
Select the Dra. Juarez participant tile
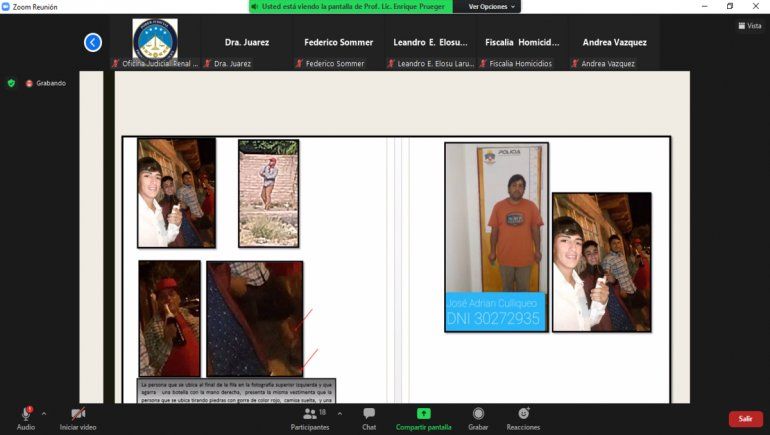point(246,42)
